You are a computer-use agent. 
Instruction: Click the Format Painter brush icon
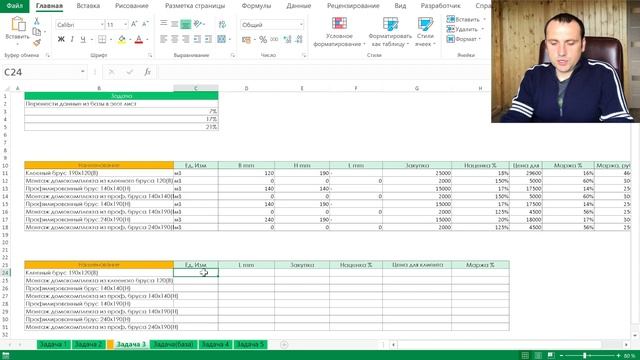[x=37, y=42]
